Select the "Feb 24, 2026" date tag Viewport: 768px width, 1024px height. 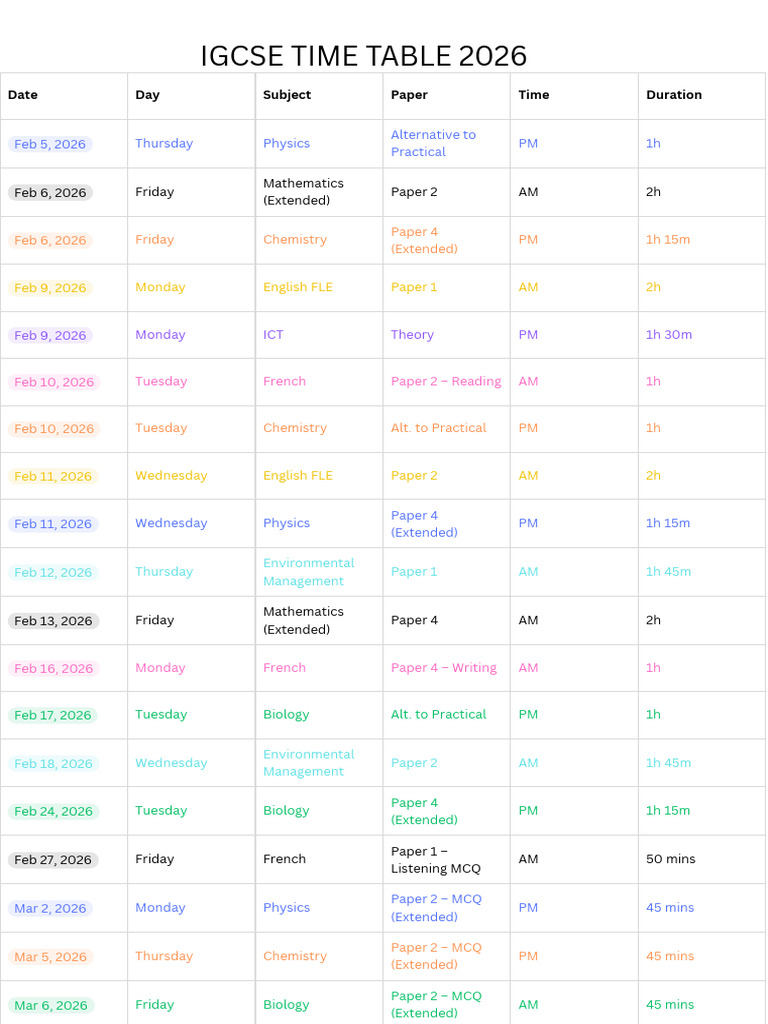[x=53, y=812]
